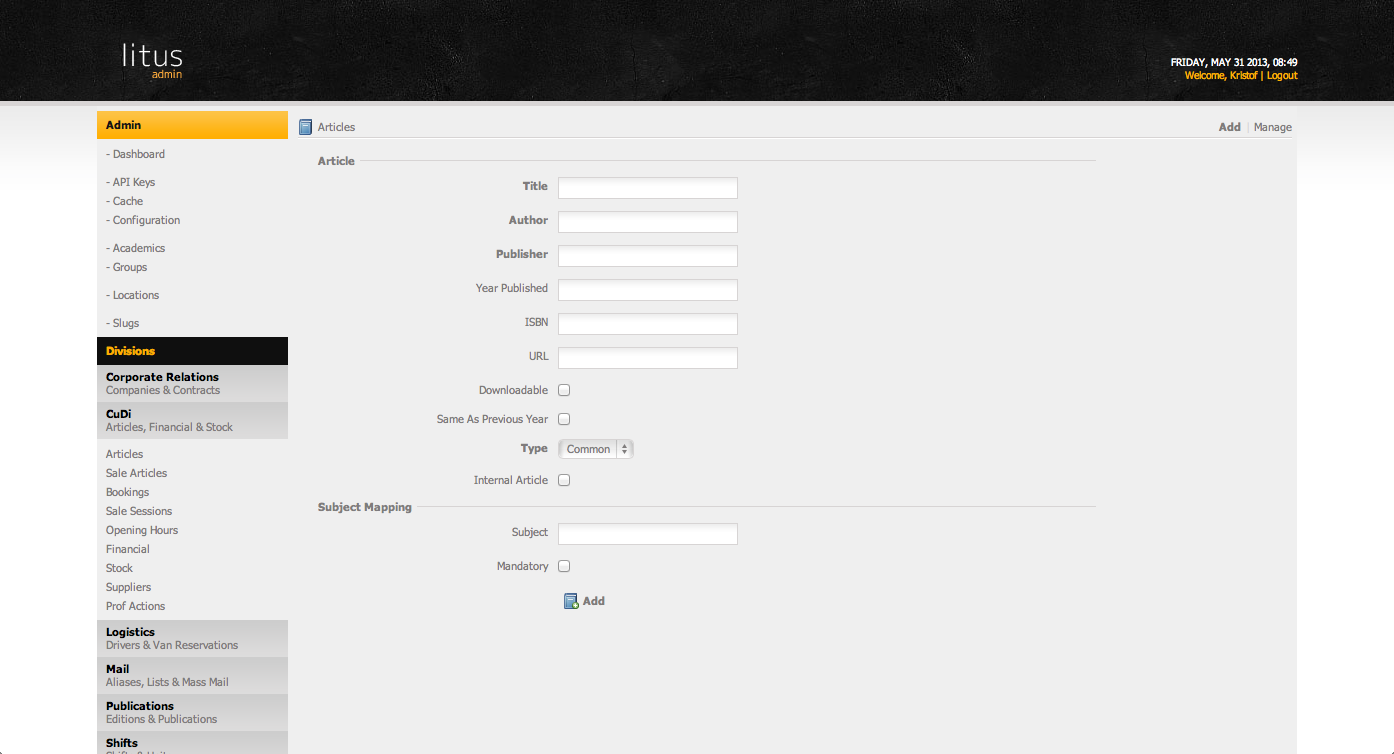This screenshot has height=754, width=1394.
Task: Open Opening Hours link
Action: point(142,530)
